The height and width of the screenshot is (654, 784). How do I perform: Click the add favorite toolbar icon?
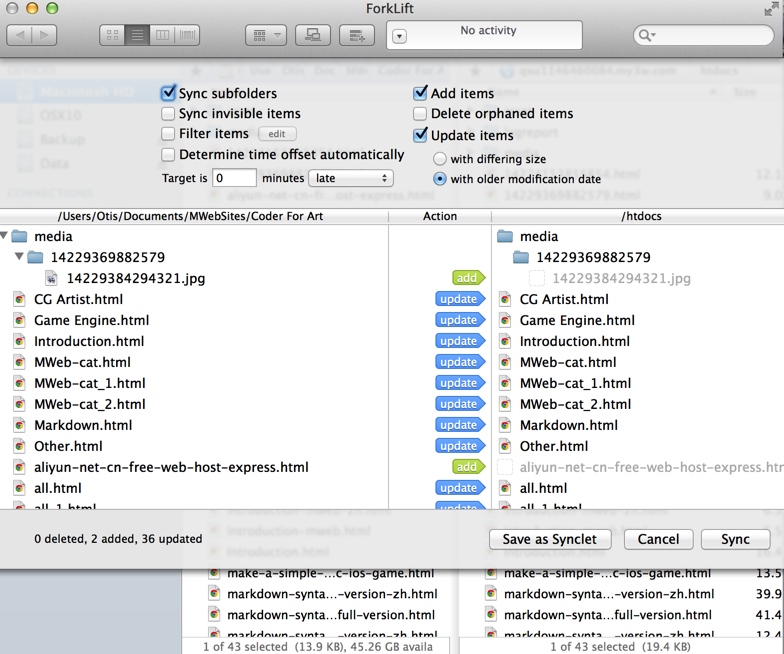coord(357,35)
